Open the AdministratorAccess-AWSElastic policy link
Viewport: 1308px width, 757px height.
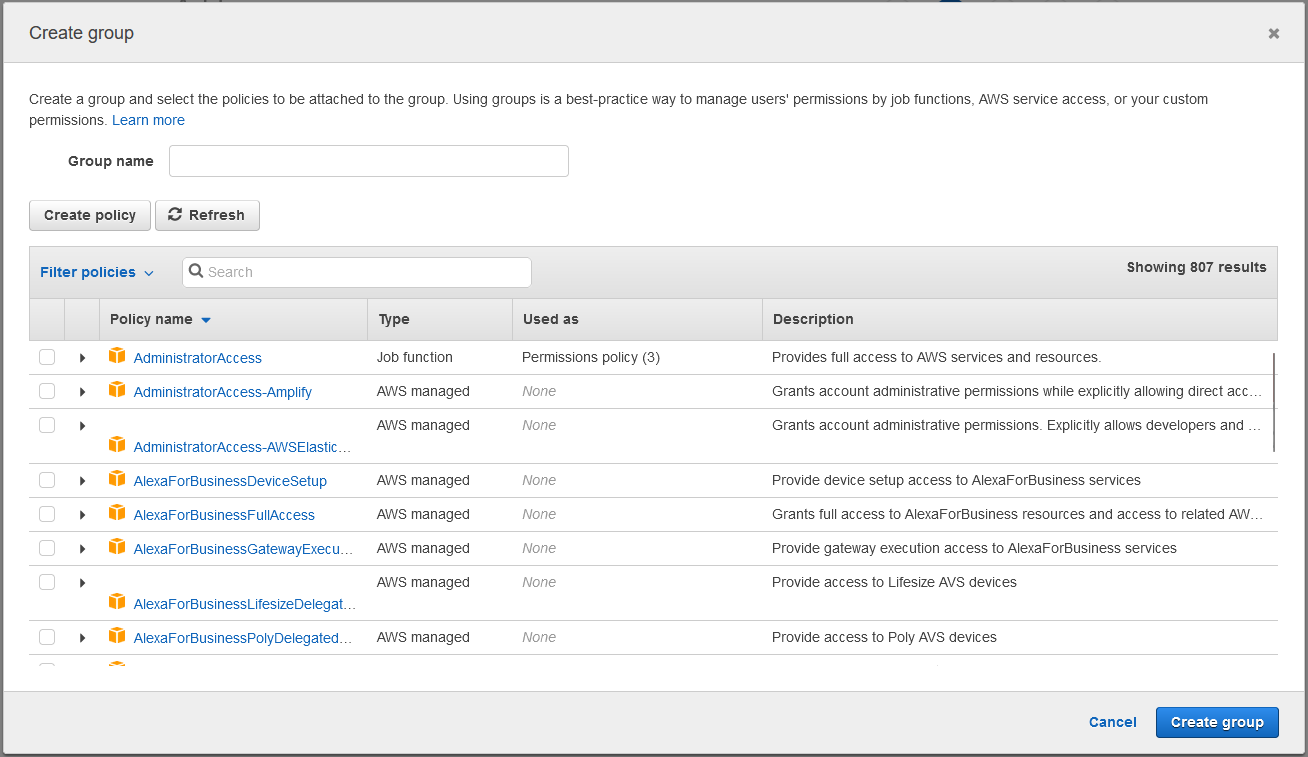[243, 447]
